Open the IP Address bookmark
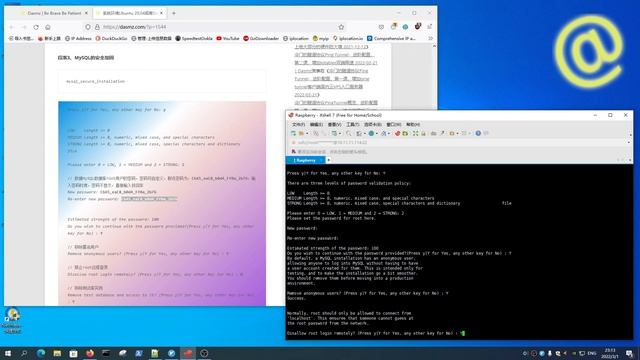 [x=78, y=38]
